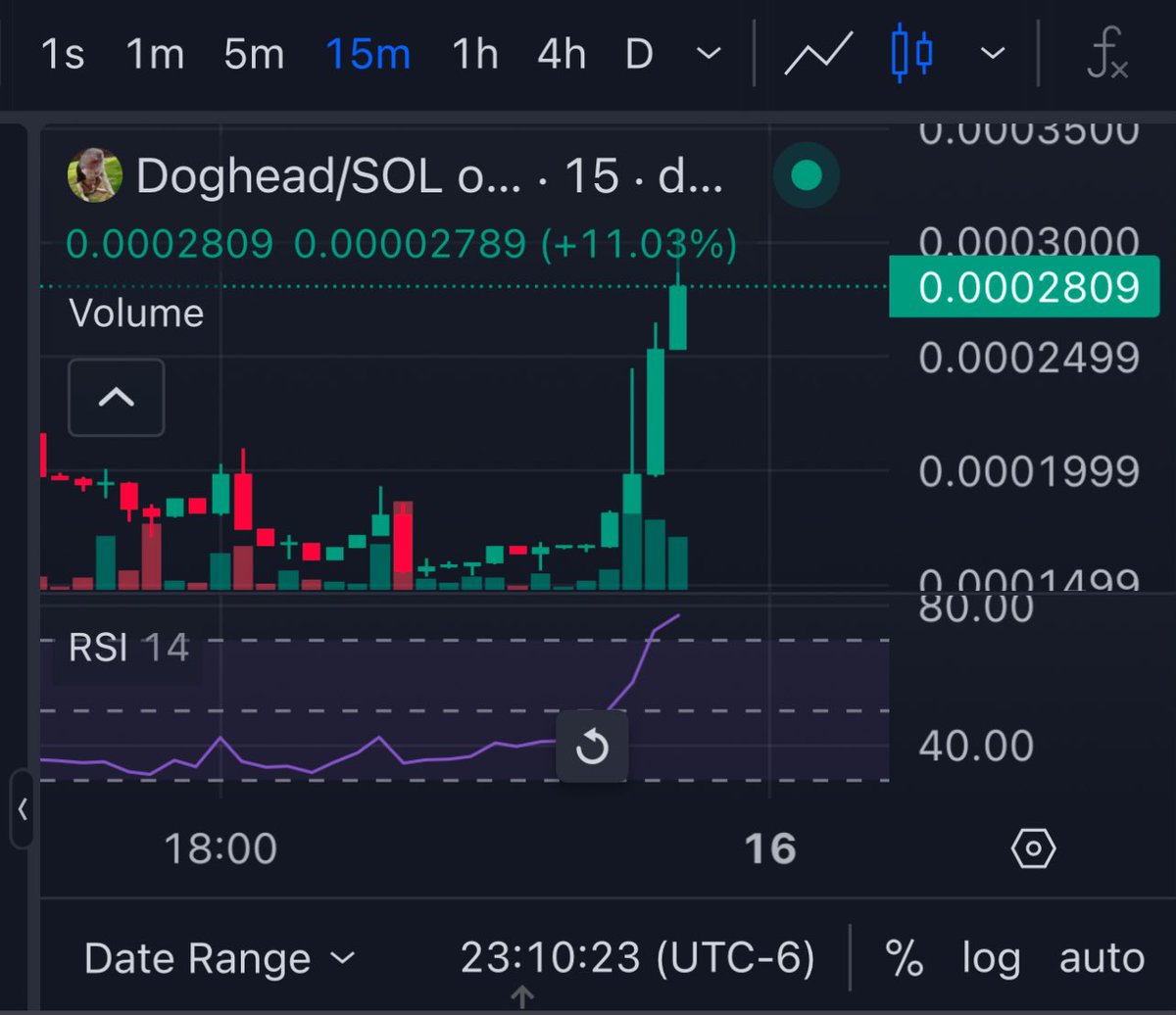Select the candlestick chart type icon
The height and width of the screenshot is (1015, 1176).
(912, 55)
